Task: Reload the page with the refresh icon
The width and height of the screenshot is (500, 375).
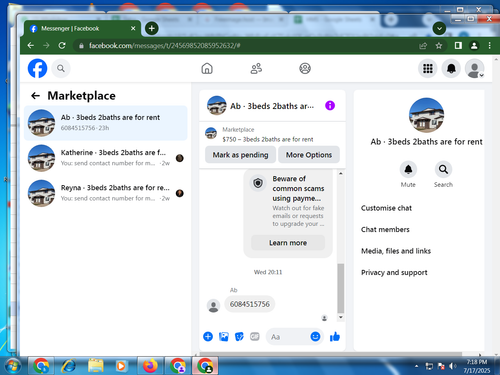Action: [x=62, y=45]
